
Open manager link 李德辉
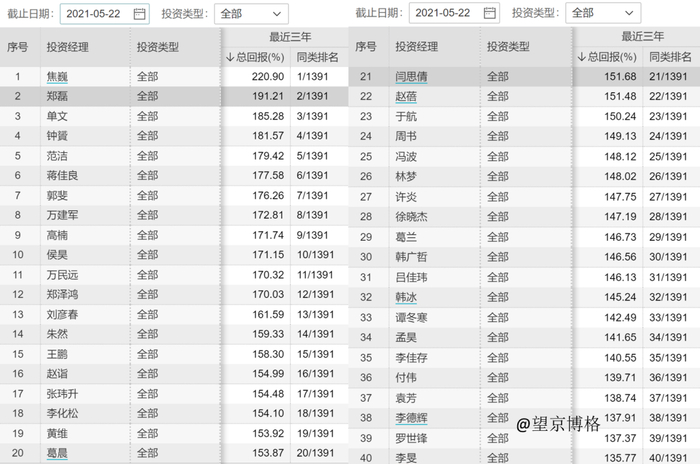411,418
